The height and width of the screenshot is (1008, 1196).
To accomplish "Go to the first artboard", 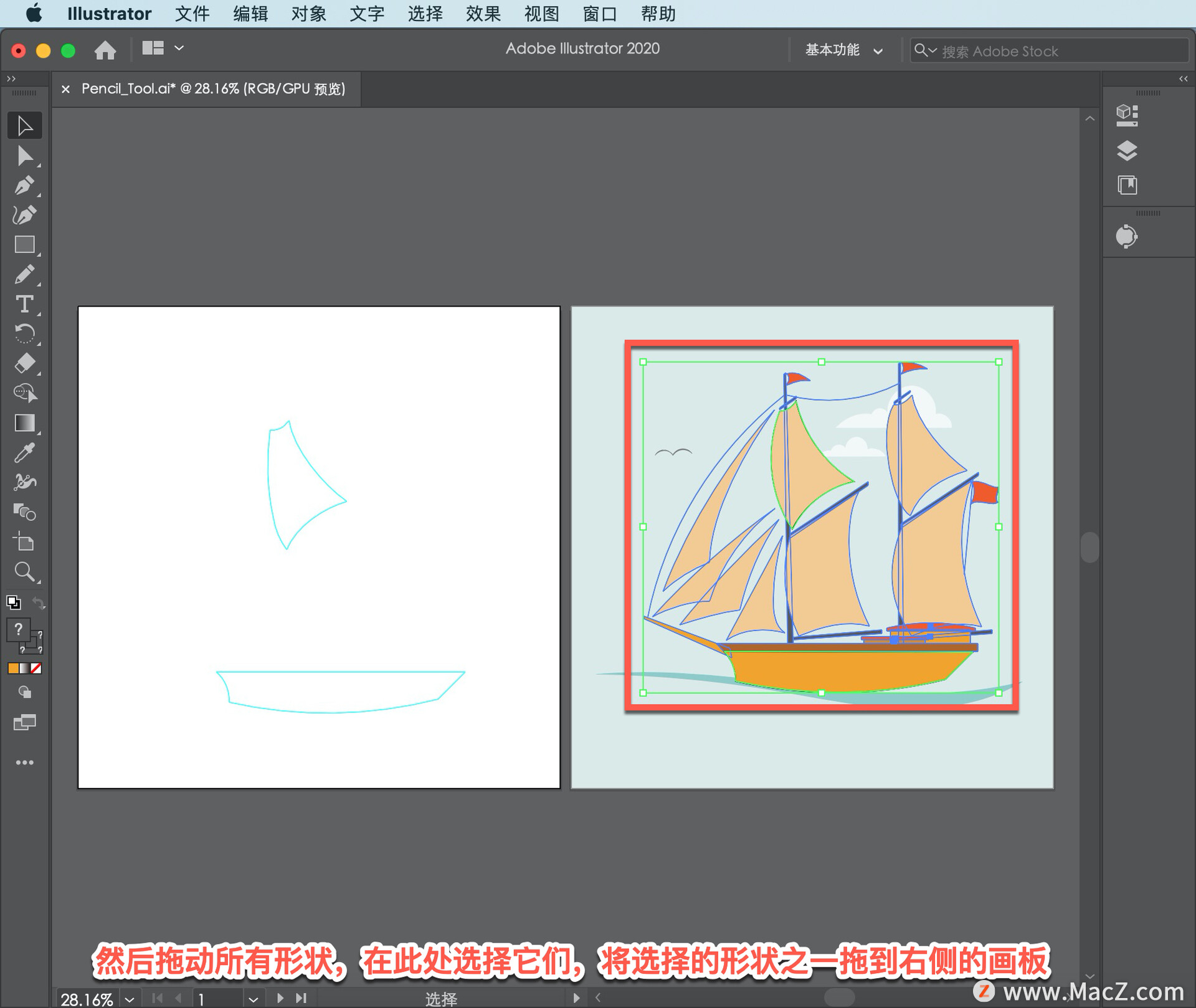I will point(157,998).
